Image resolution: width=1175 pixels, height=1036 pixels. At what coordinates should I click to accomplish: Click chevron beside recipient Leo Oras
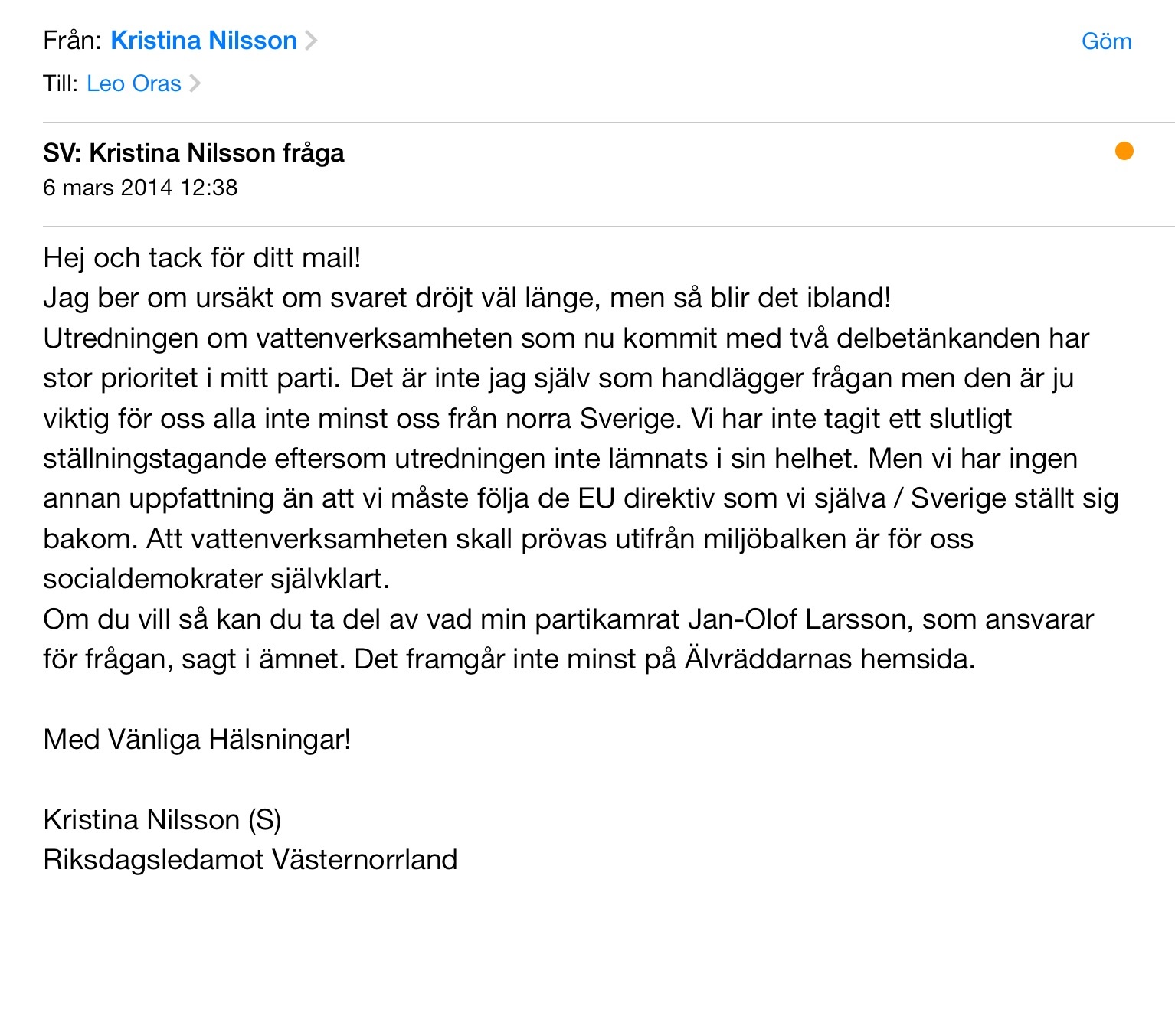[x=195, y=83]
